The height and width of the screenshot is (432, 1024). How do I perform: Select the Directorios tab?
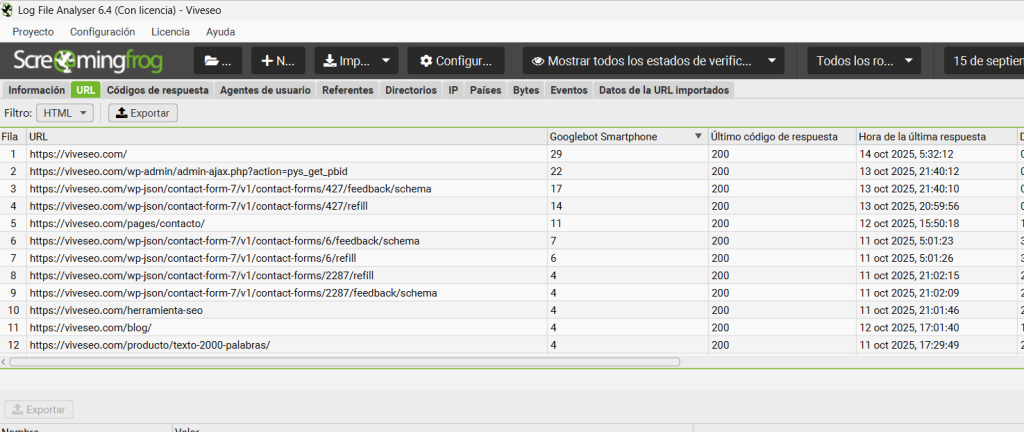pyautogui.click(x=410, y=90)
